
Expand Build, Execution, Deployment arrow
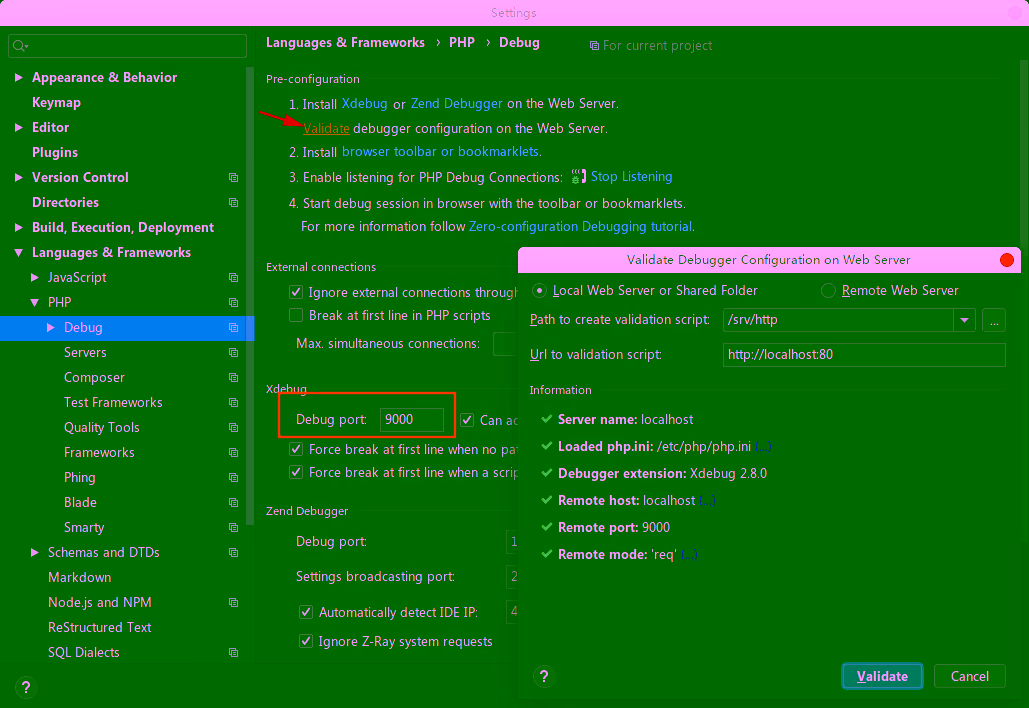18,227
